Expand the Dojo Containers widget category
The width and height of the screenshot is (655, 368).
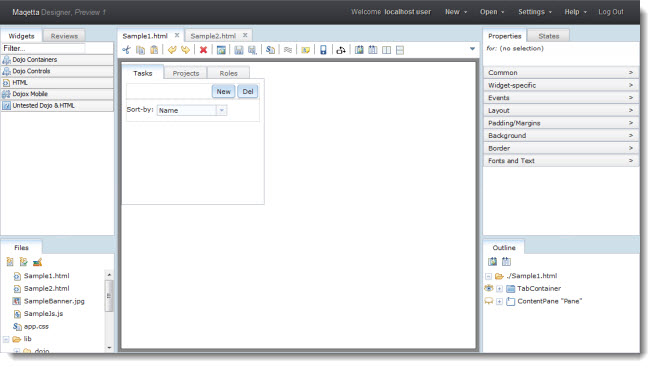57,60
